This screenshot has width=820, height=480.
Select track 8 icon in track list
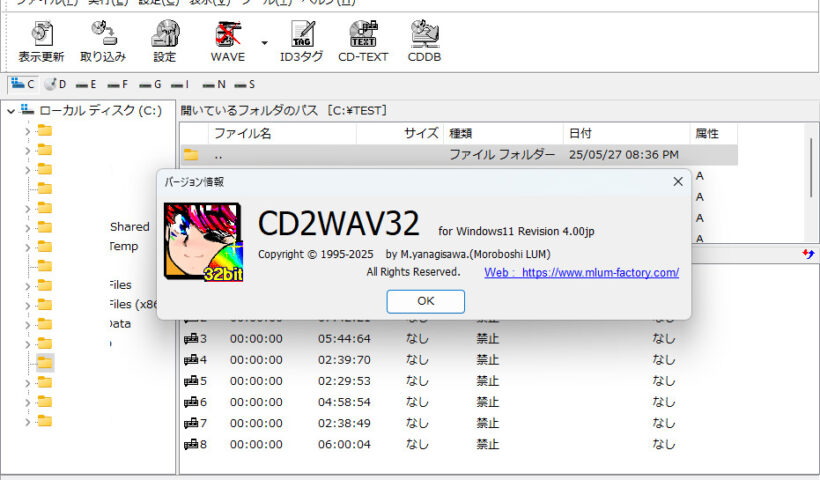[x=191, y=444]
